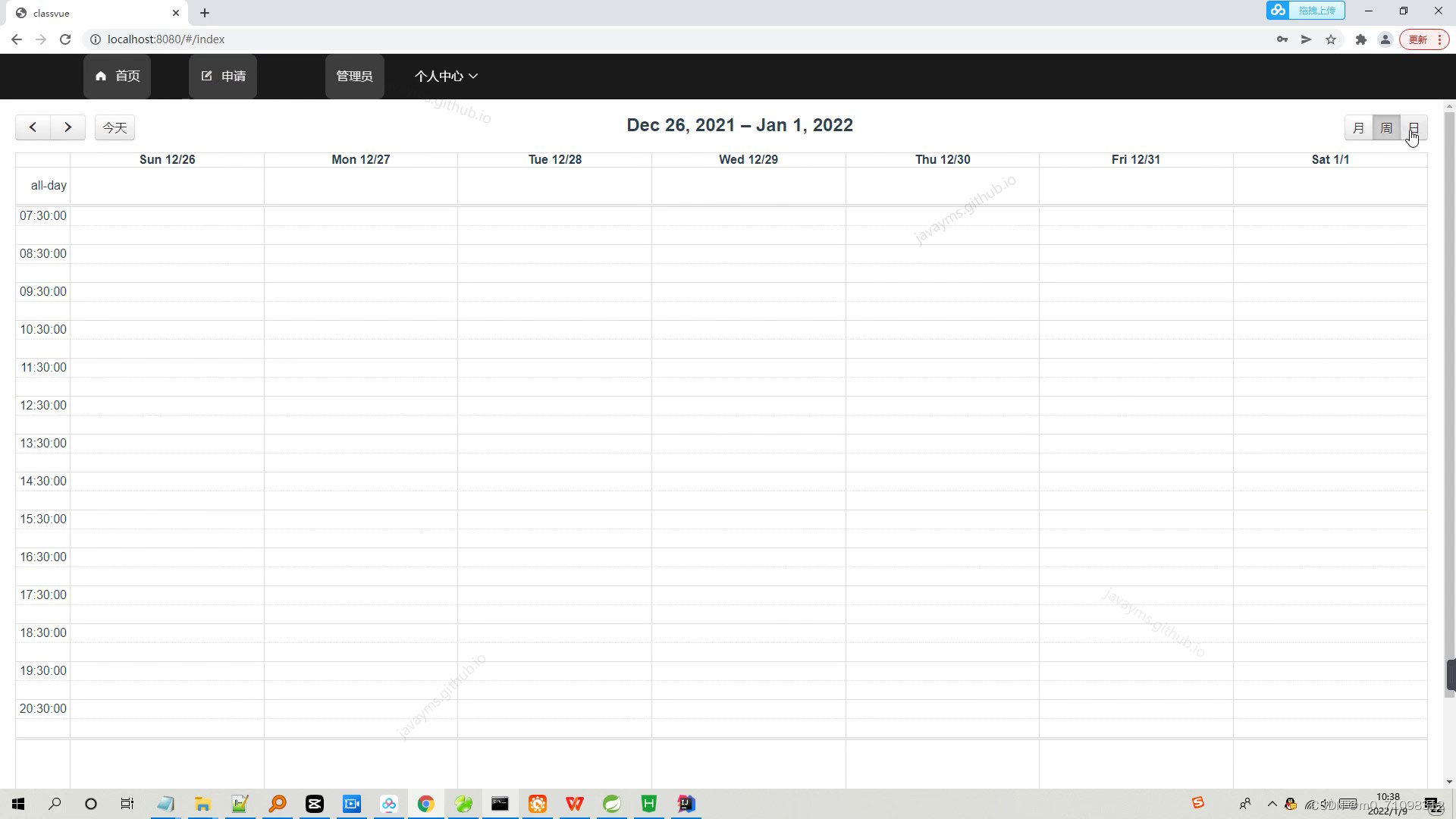This screenshot has width=1456, height=819.
Task: Open the Chrome profile avatar
Action: click(x=1385, y=39)
